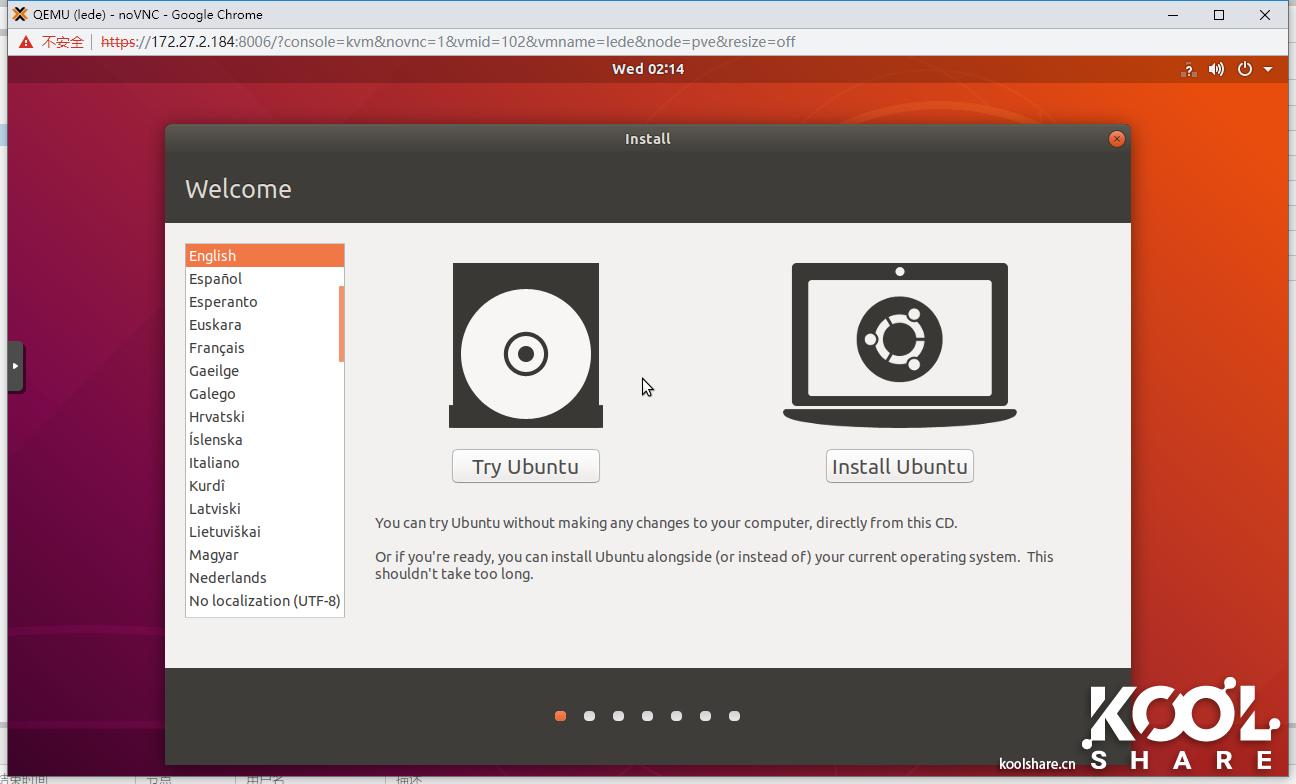The image size is (1296, 784).
Task: Open the network status icon in top bar
Action: click(1188, 69)
